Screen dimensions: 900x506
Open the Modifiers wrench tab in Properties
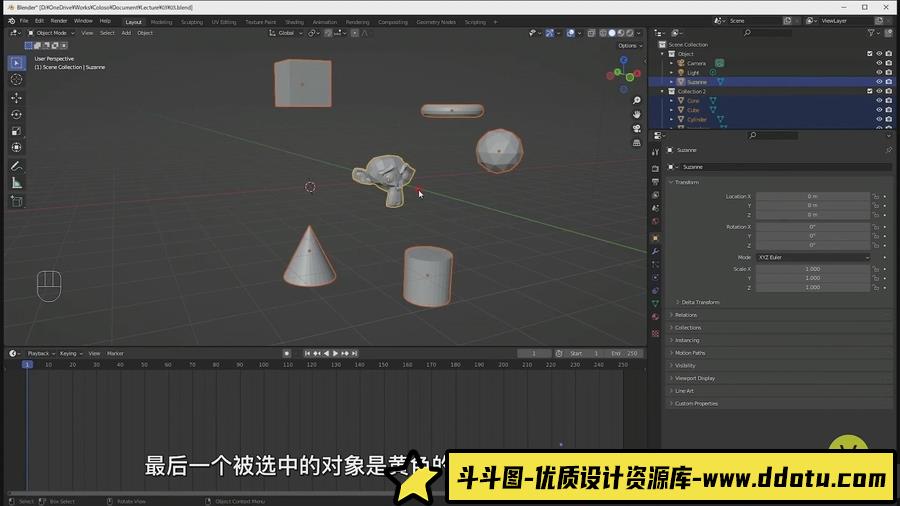coord(655,251)
